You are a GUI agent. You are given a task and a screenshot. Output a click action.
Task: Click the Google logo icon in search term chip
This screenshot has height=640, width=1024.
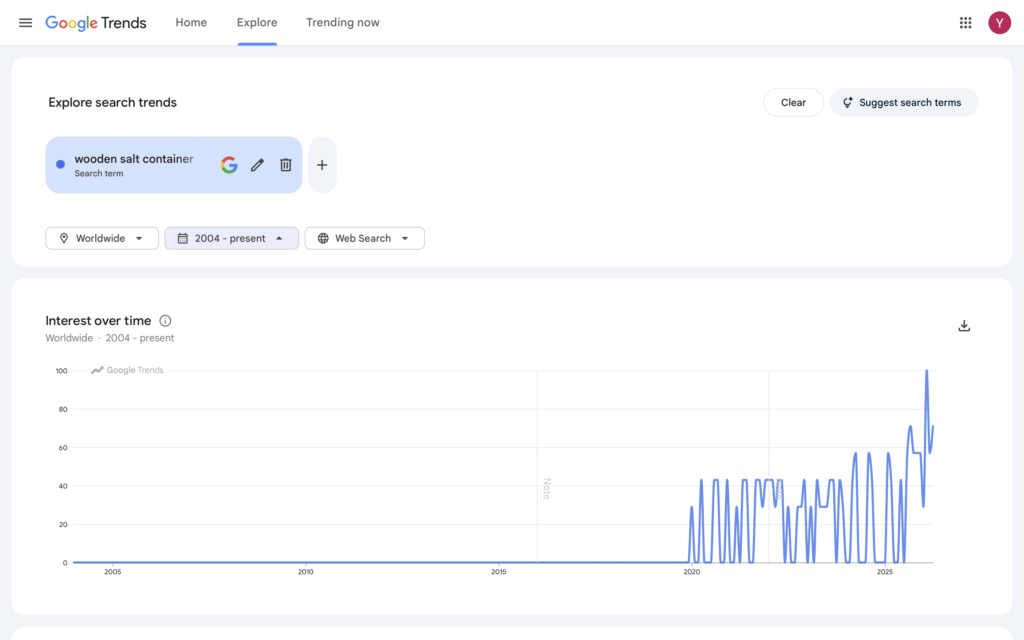click(x=229, y=165)
